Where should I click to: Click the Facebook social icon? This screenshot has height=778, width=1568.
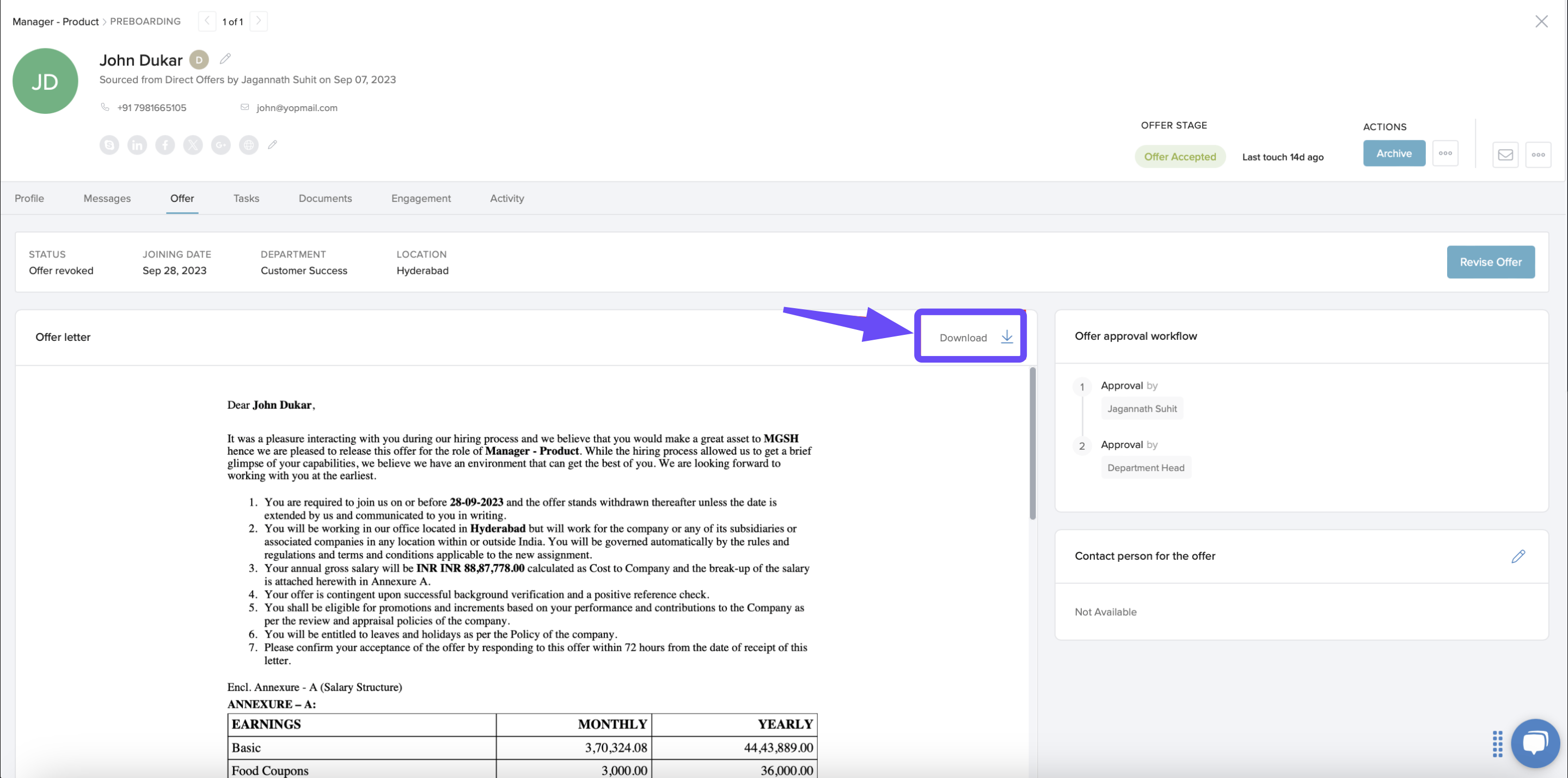(x=165, y=145)
